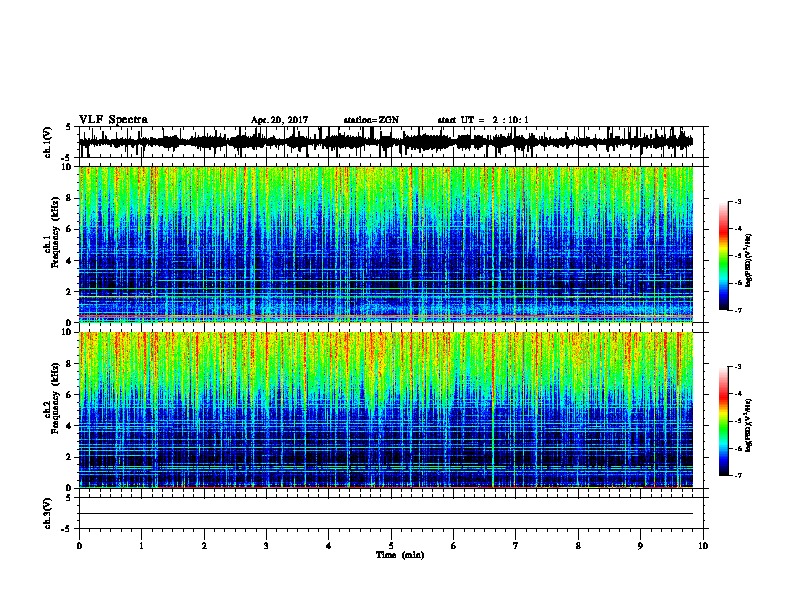Select the "ch.1(V)" vertical axis label

coord(48,142)
